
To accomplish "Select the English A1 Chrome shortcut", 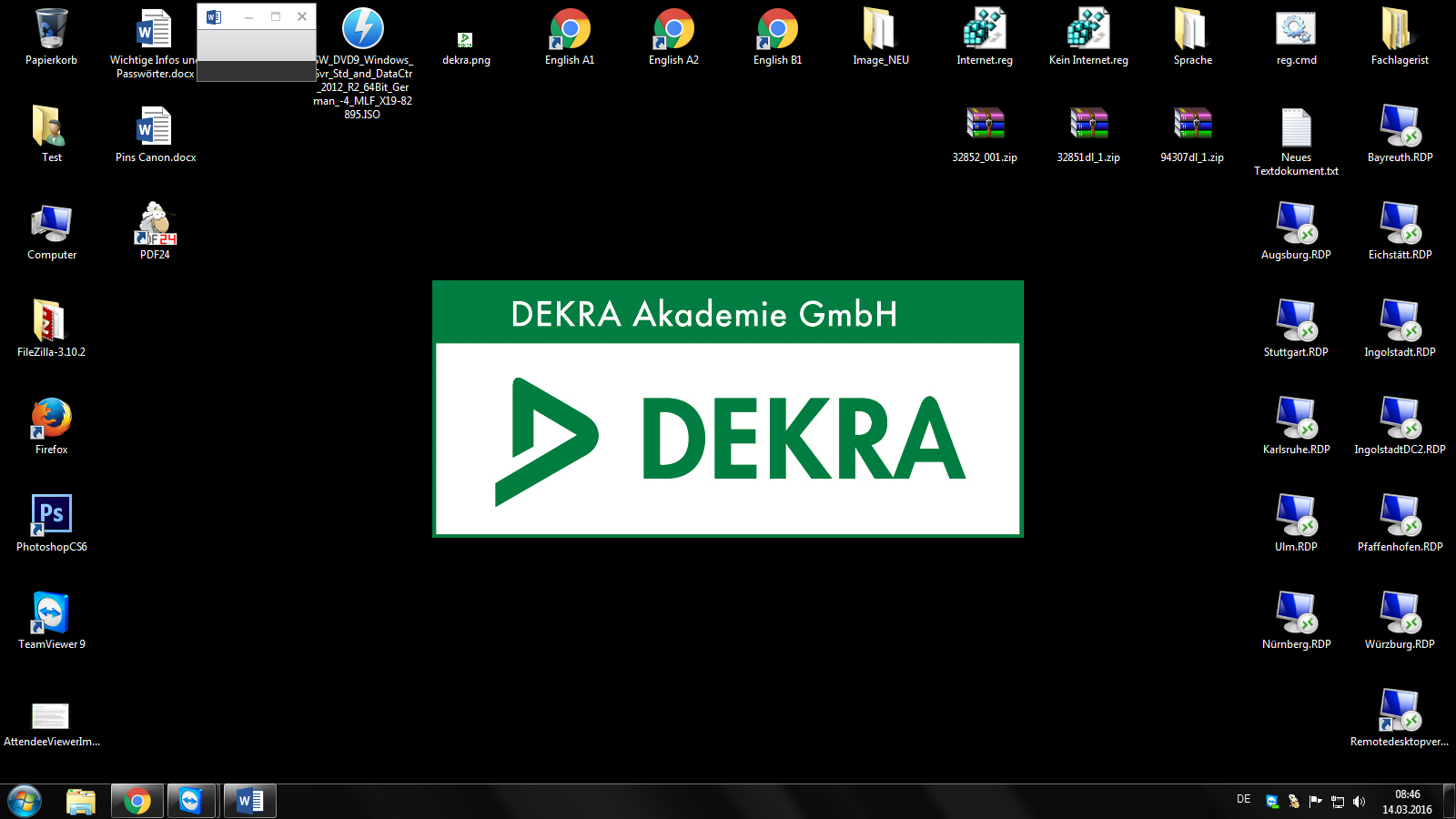I will pos(570,30).
